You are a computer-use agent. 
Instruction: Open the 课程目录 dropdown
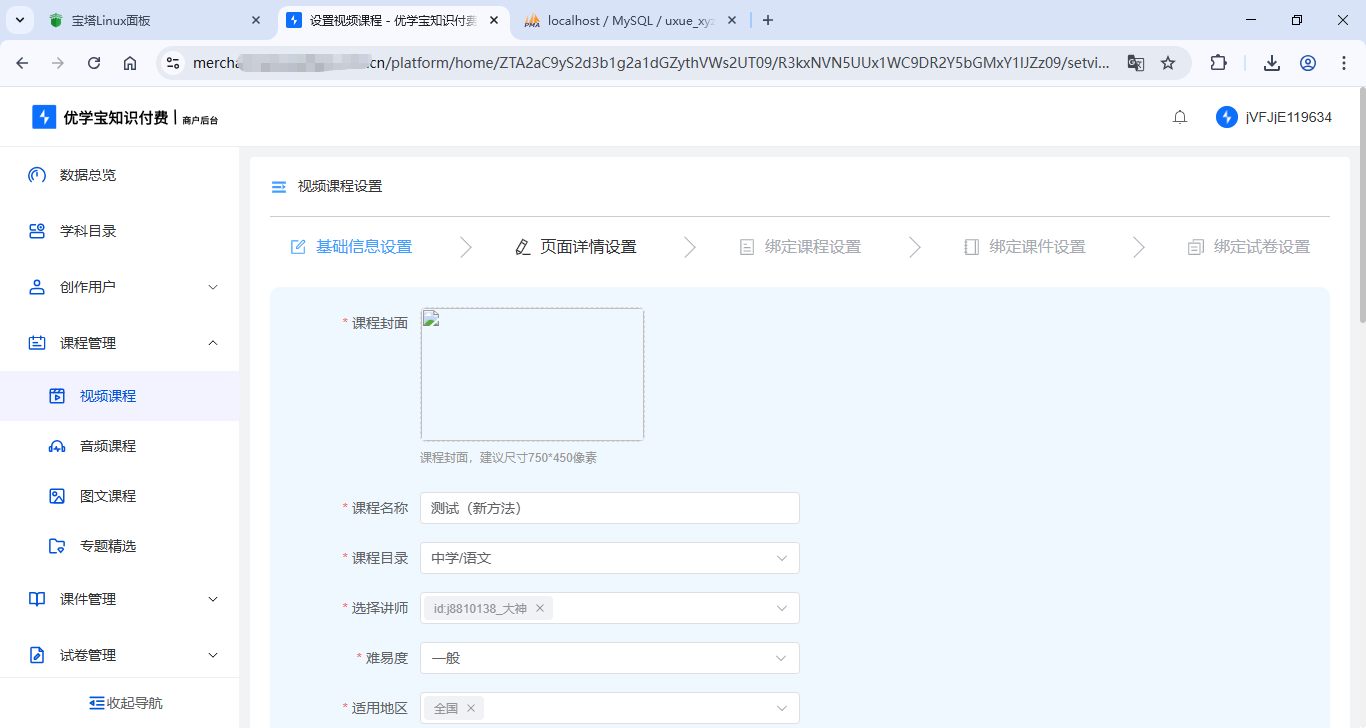pos(609,558)
